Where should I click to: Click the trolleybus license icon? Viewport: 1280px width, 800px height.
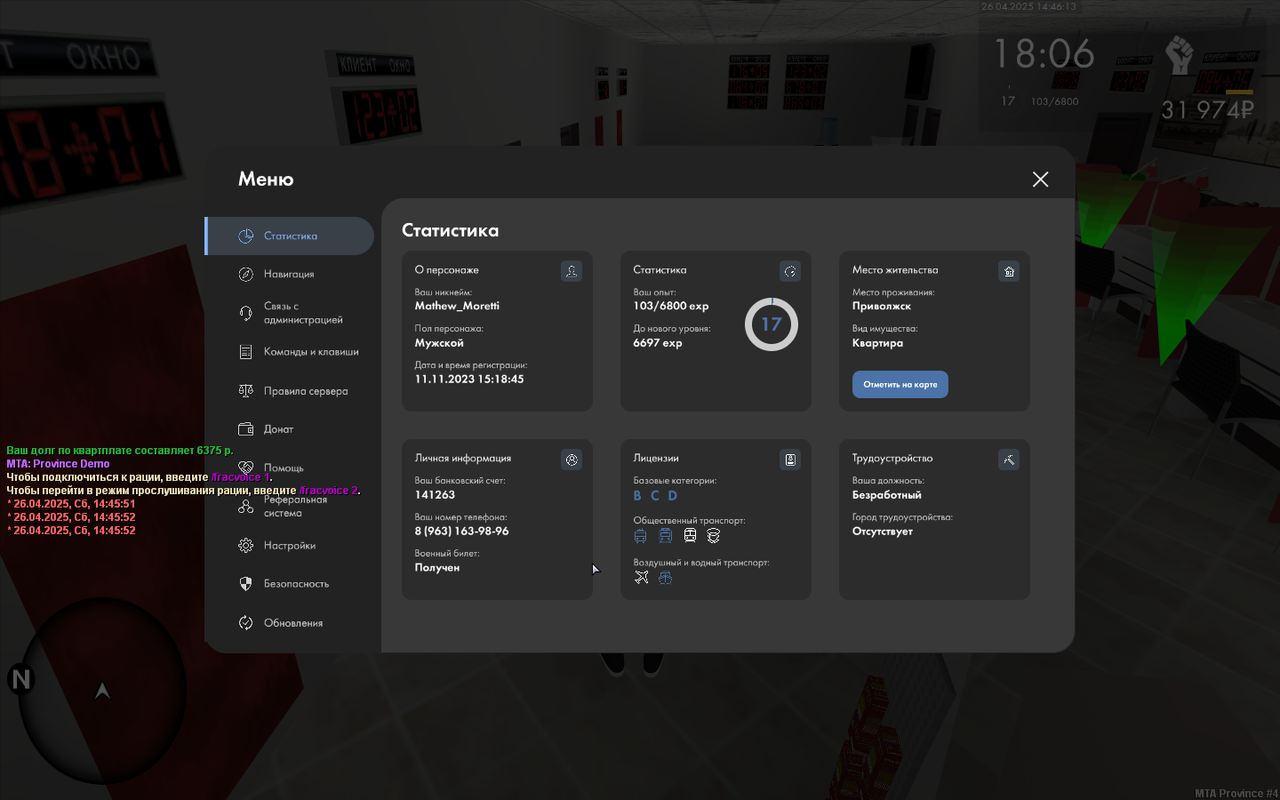coord(641,536)
